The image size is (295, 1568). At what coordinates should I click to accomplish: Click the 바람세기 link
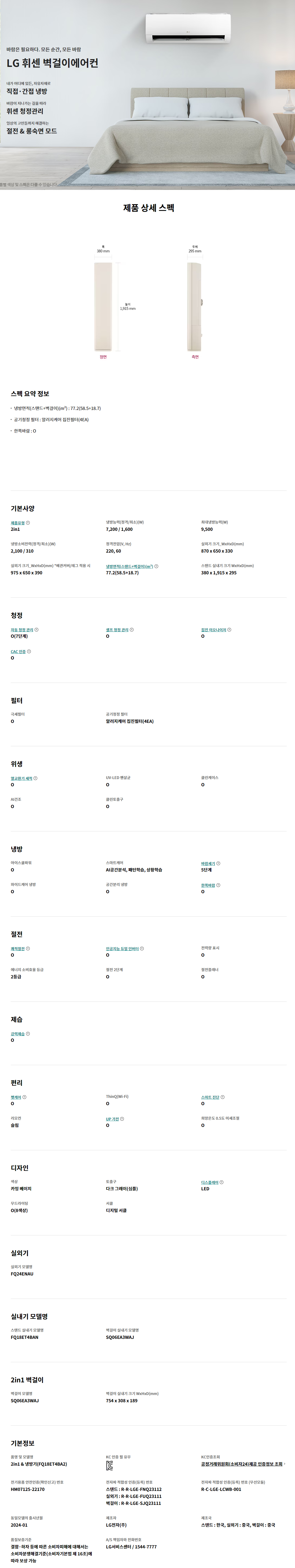pyautogui.click(x=208, y=863)
